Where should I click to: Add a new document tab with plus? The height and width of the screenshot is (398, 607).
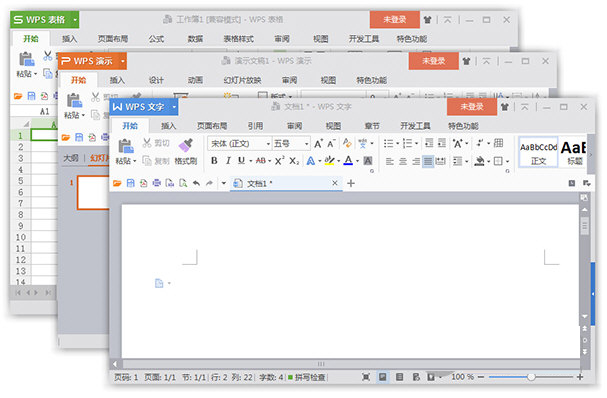[x=351, y=183]
